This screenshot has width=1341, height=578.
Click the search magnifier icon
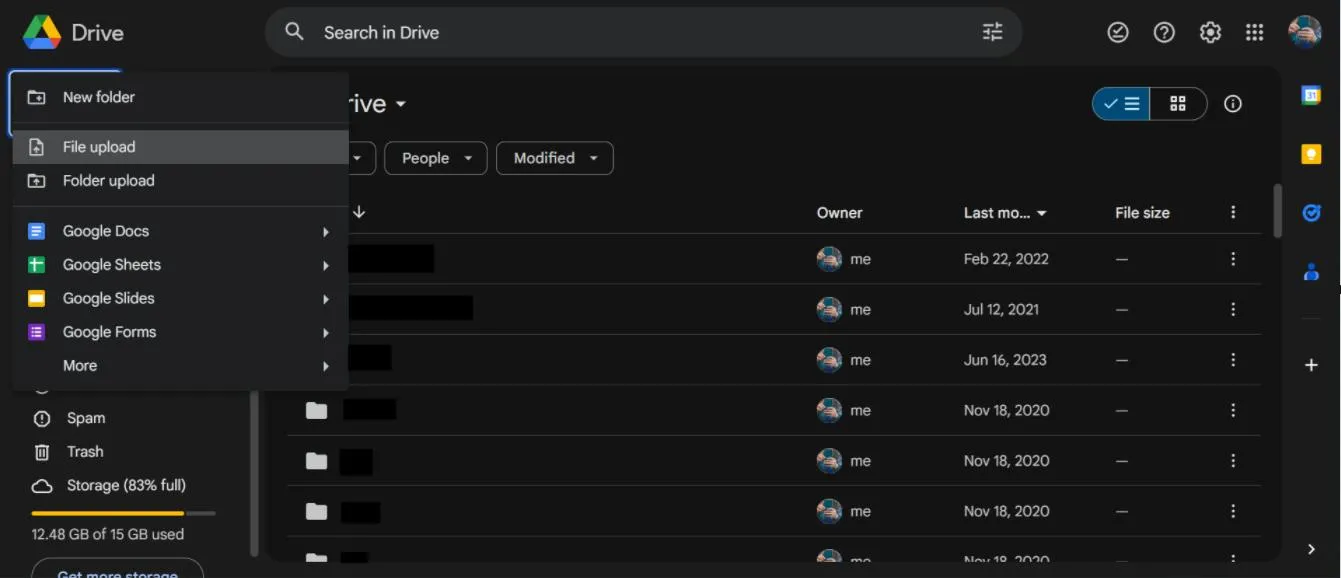point(294,32)
